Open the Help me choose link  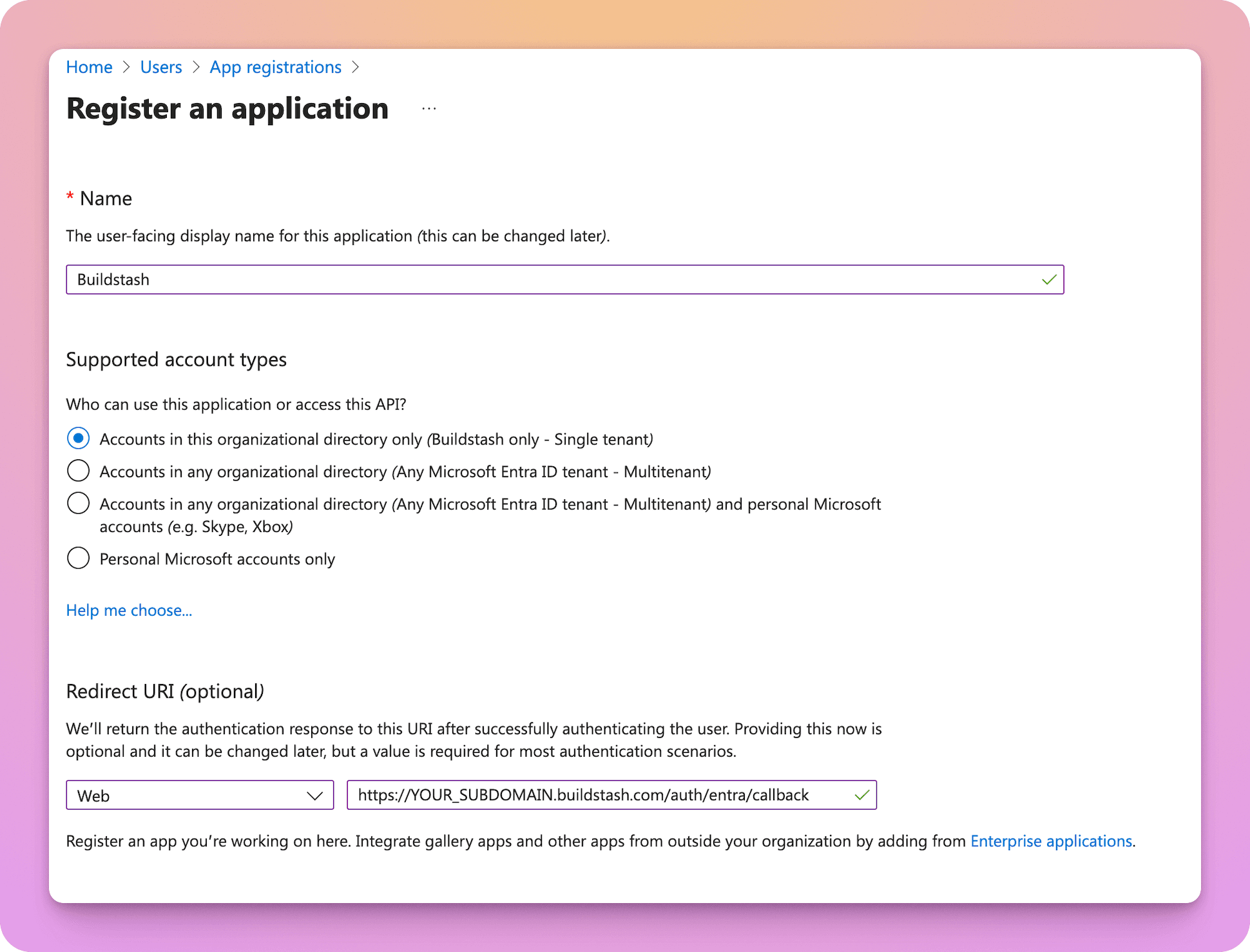[129, 610]
